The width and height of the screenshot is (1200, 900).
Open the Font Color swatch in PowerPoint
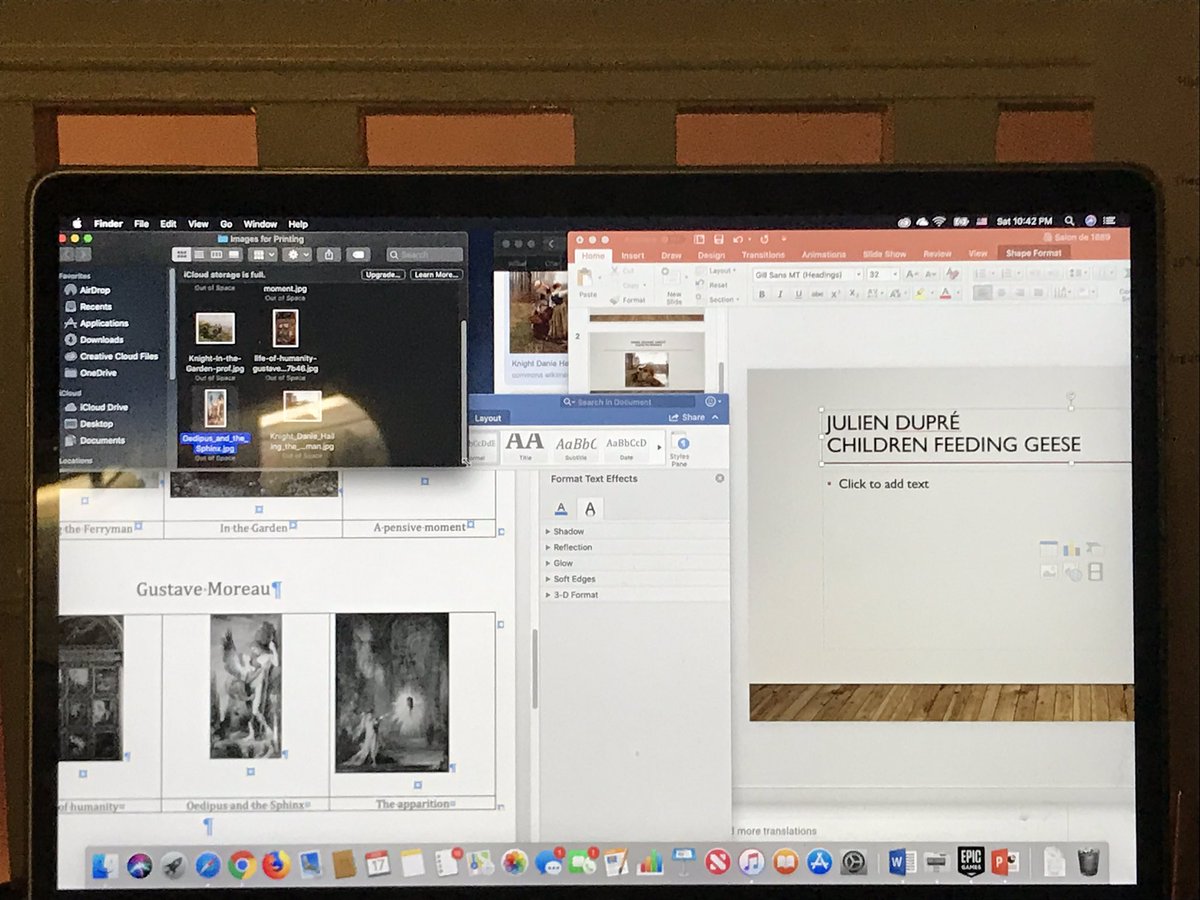pyautogui.click(x=946, y=294)
